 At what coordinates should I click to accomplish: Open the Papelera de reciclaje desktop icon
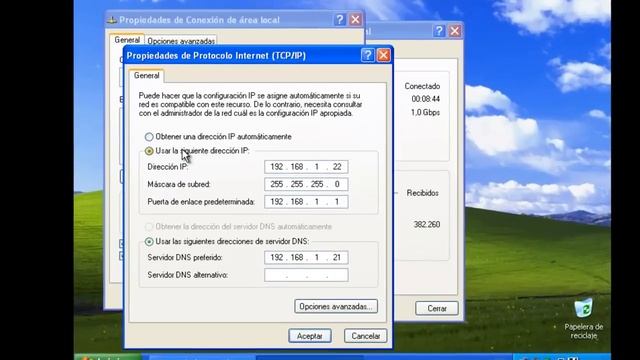[584, 319]
